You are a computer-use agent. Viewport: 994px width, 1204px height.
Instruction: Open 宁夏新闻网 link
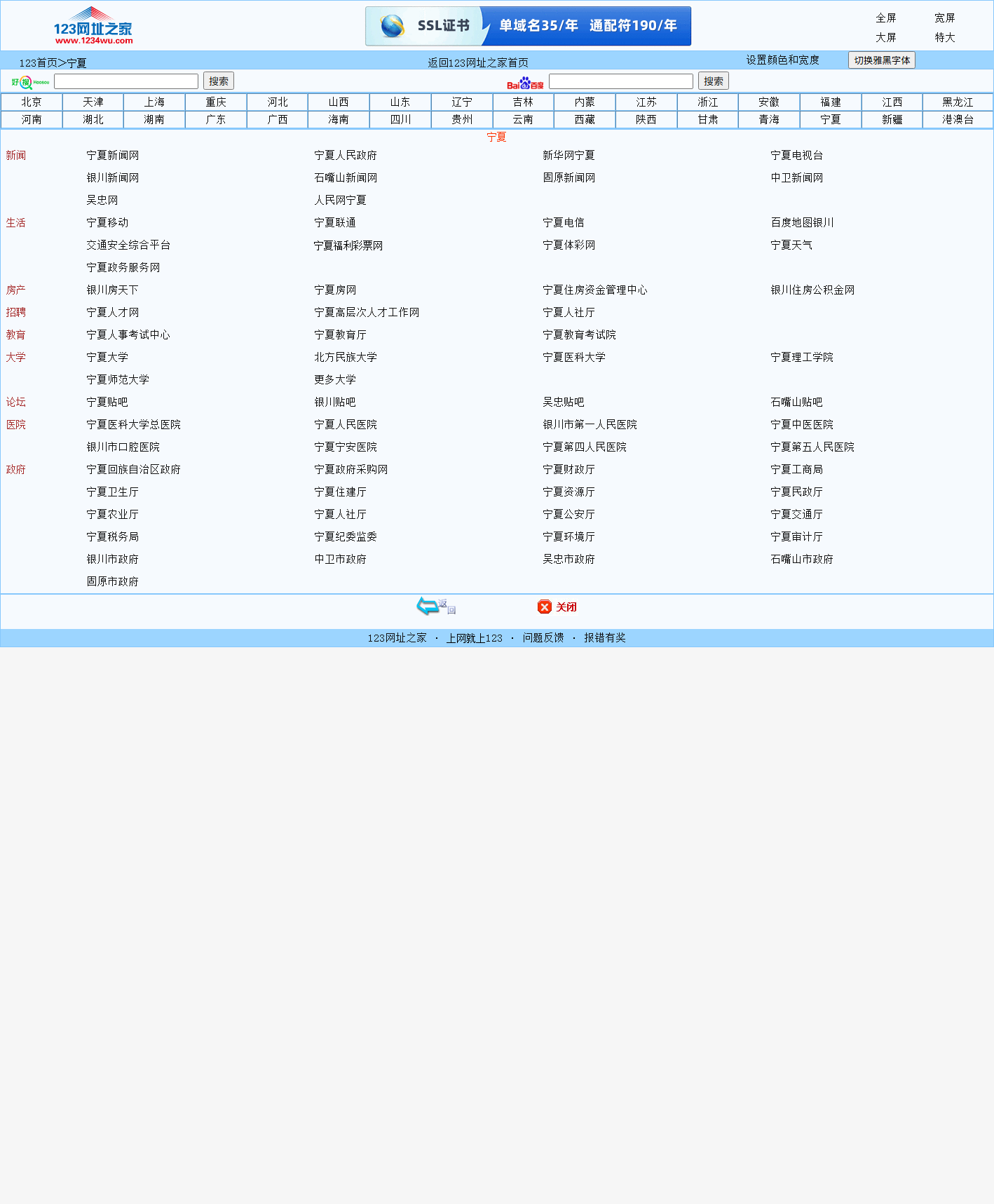[x=113, y=156]
